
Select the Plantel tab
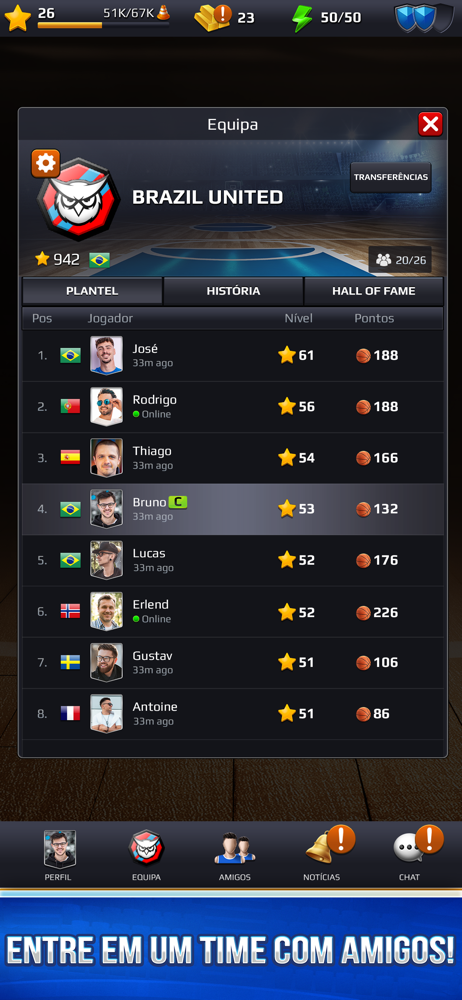click(92, 291)
